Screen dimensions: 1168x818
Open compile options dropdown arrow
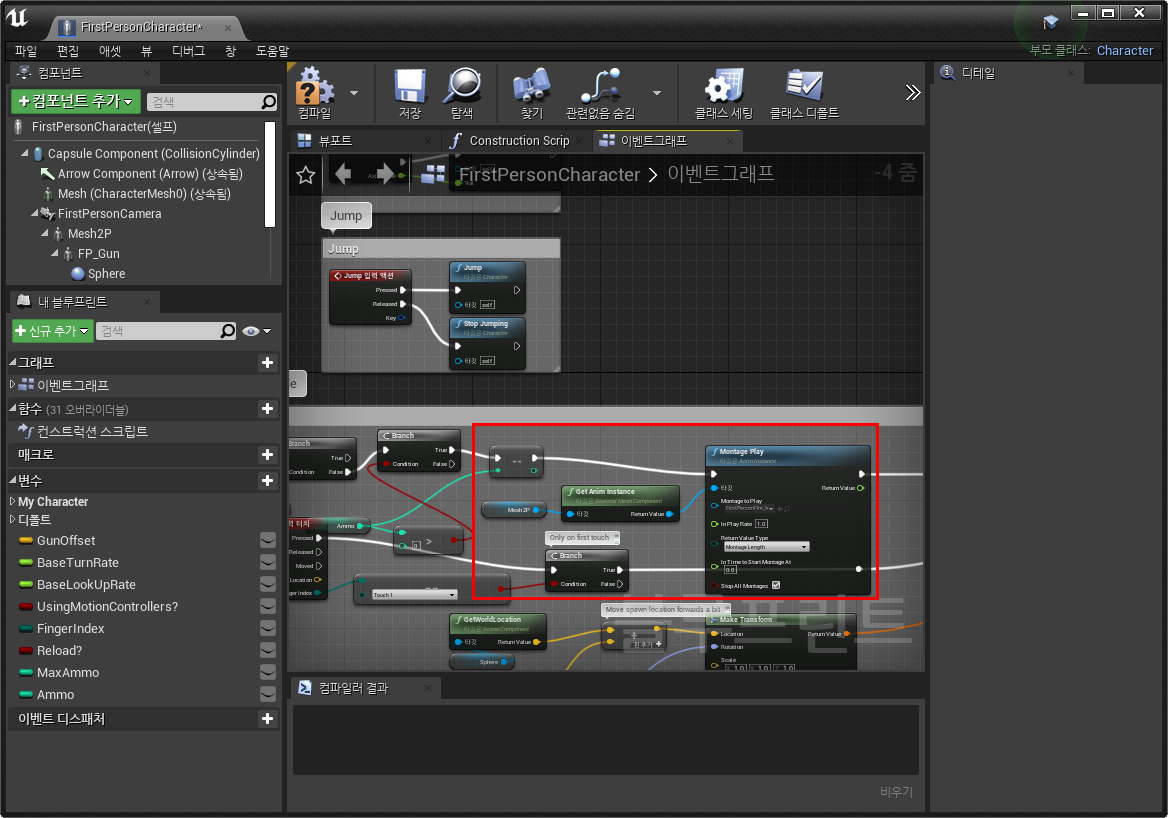pyautogui.click(x=354, y=93)
